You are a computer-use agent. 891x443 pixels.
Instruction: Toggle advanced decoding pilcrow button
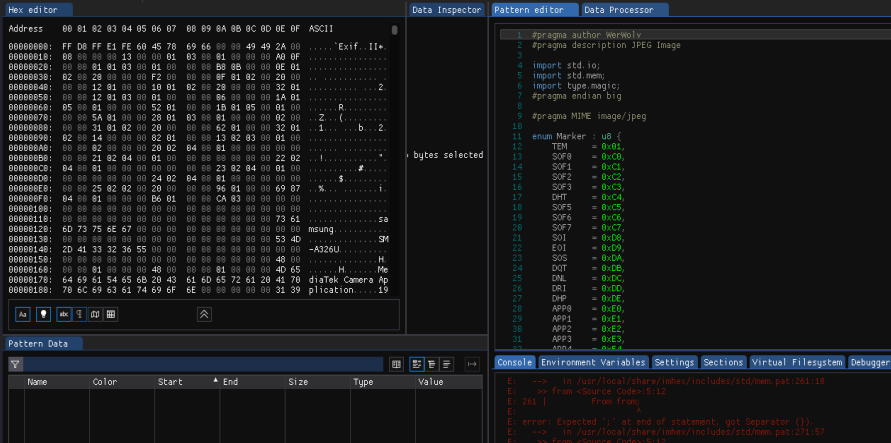[x=80, y=314]
